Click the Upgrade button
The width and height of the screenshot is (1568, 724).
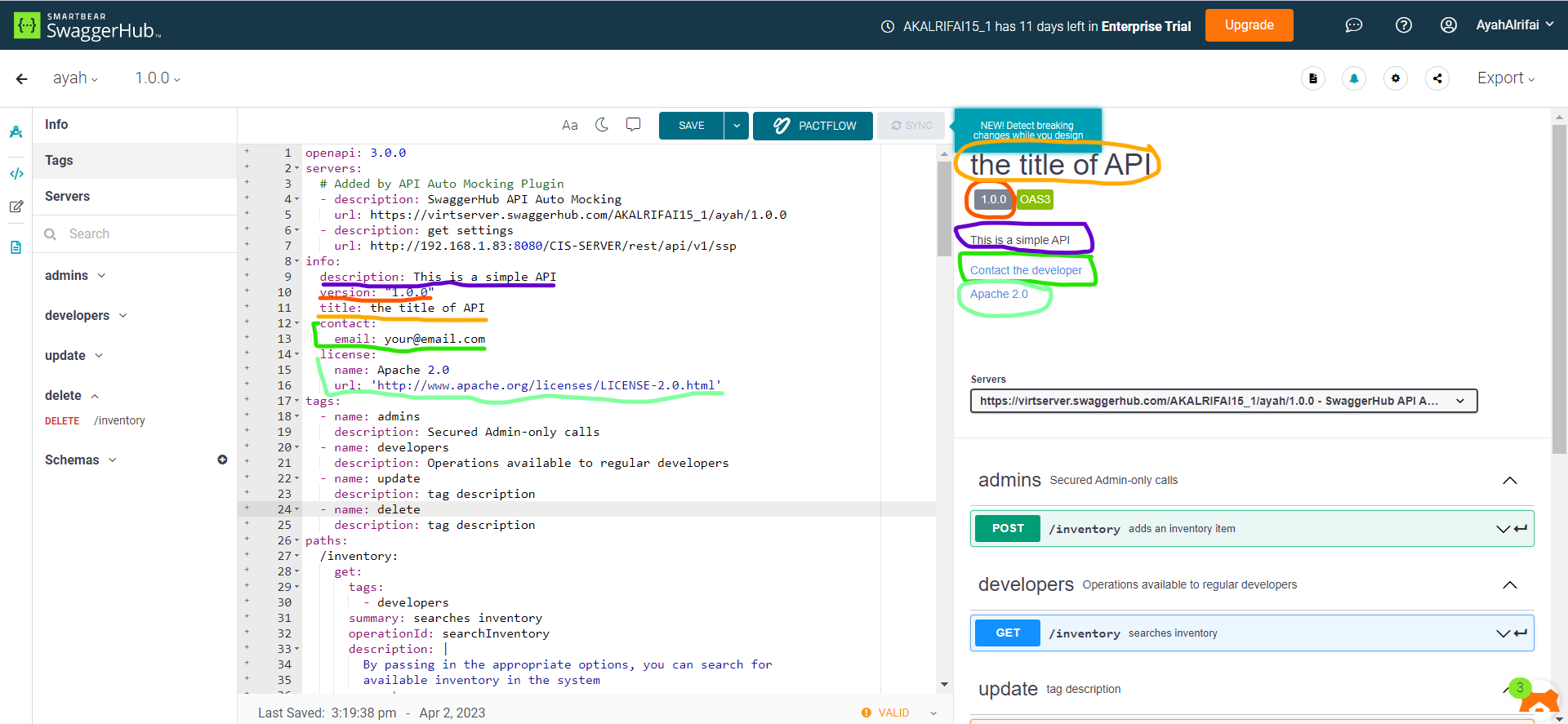[1249, 25]
